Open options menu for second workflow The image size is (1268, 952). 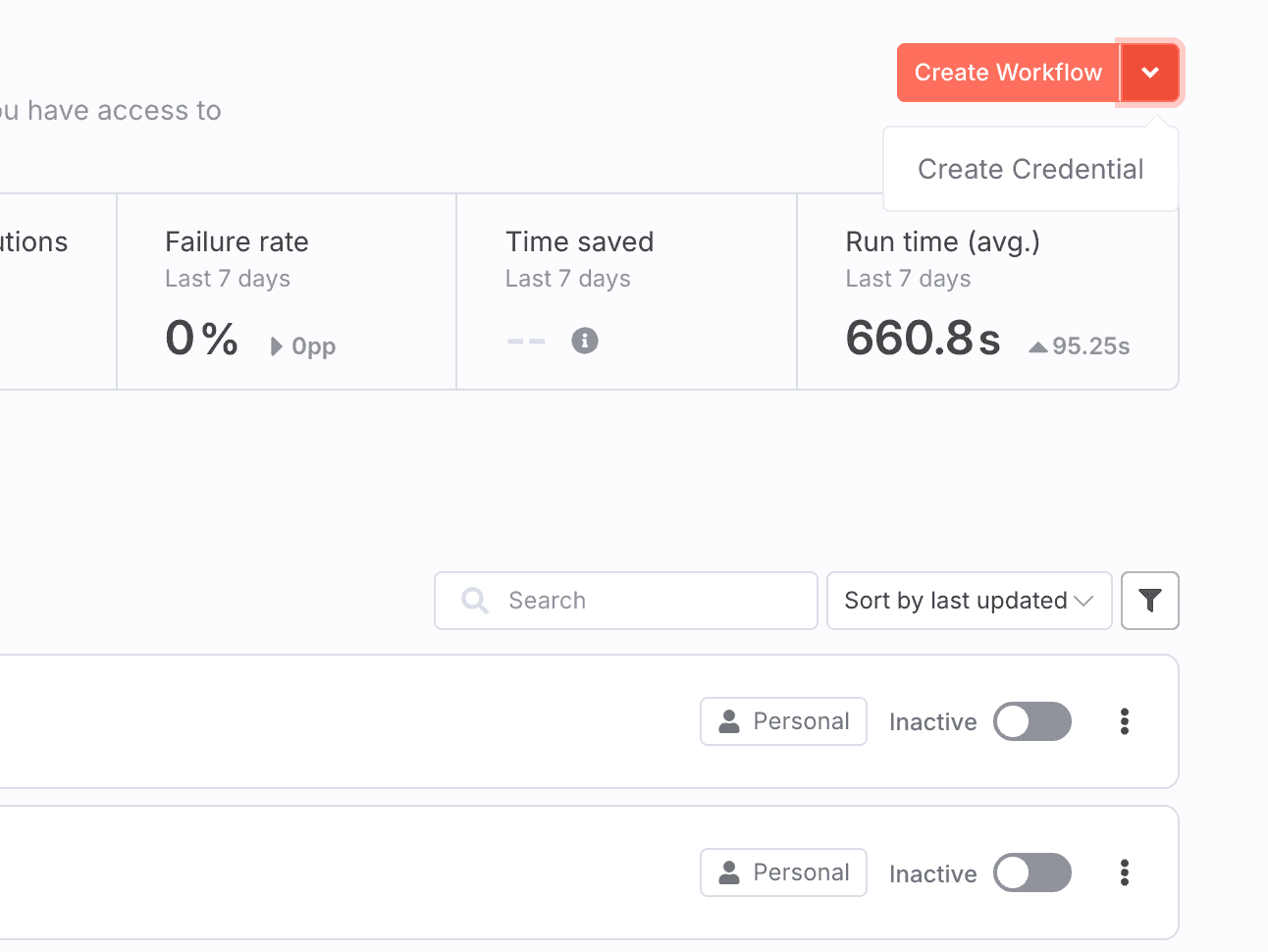click(x=1125, y=873)
